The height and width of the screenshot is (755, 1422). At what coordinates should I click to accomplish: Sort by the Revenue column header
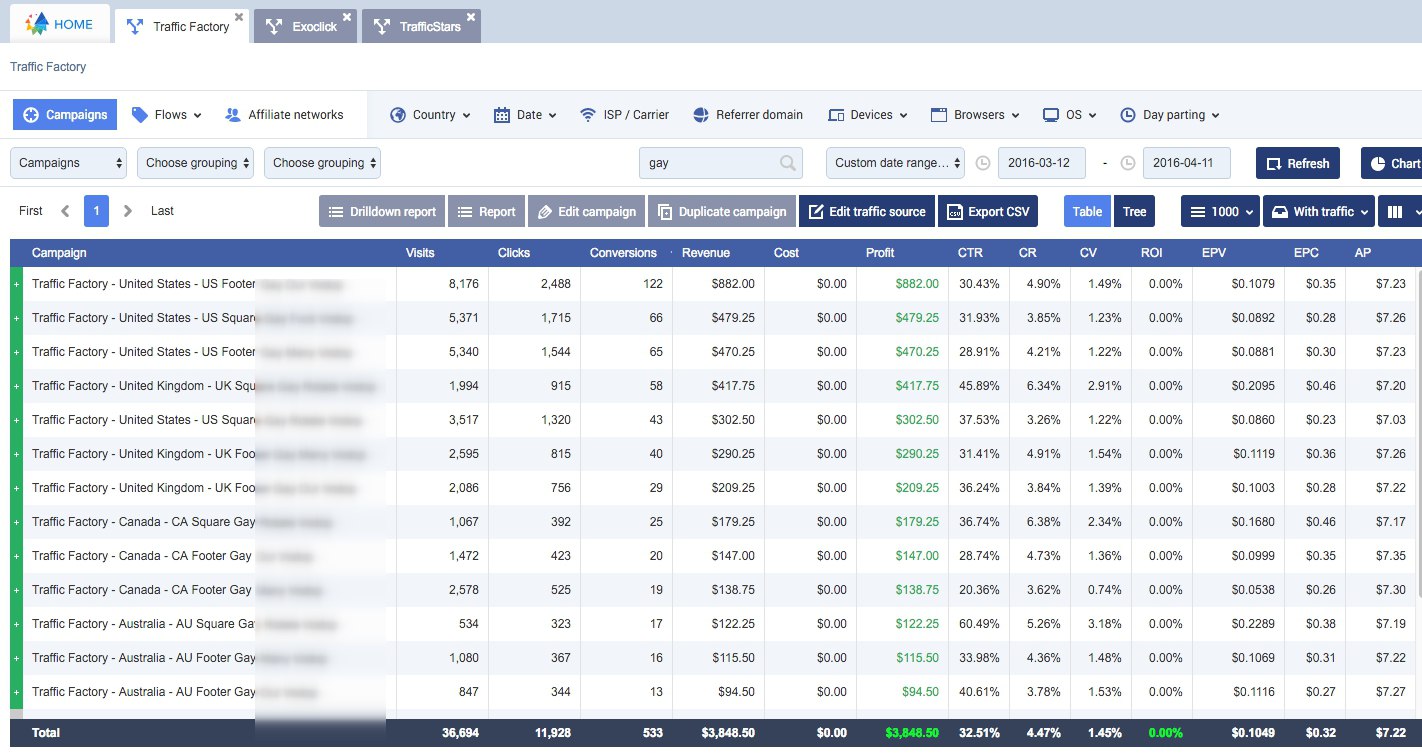(706, 253)
